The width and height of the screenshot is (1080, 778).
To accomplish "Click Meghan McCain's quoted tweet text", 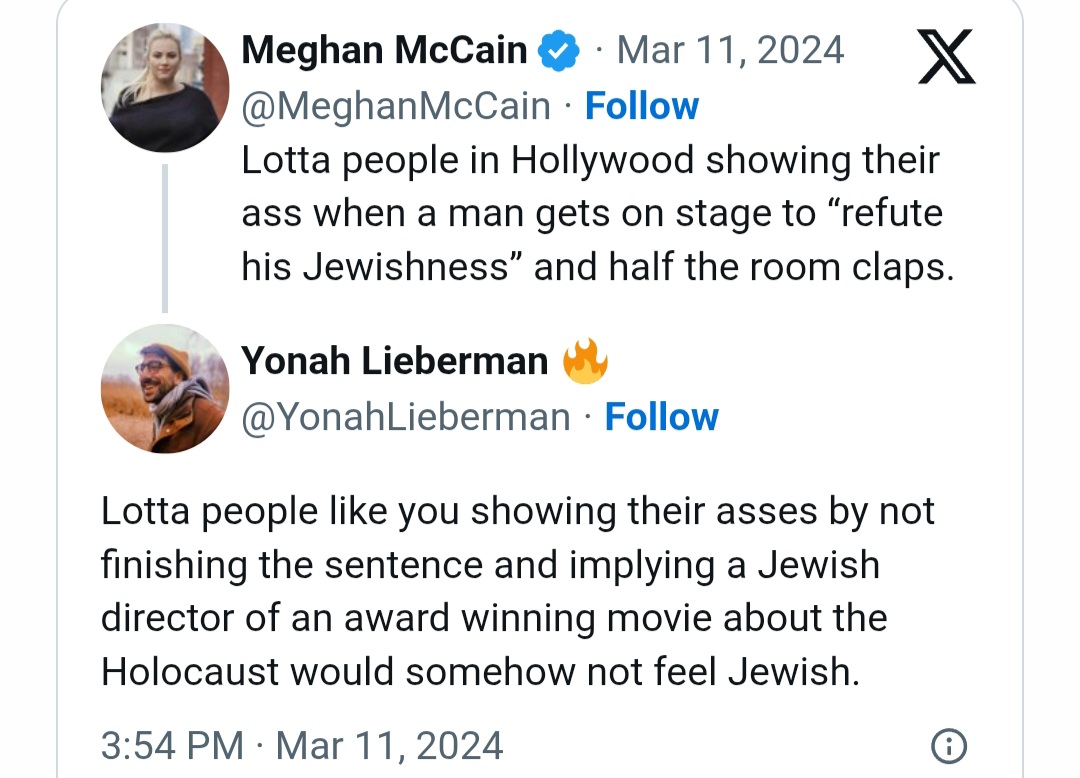I will pos(598,213).
